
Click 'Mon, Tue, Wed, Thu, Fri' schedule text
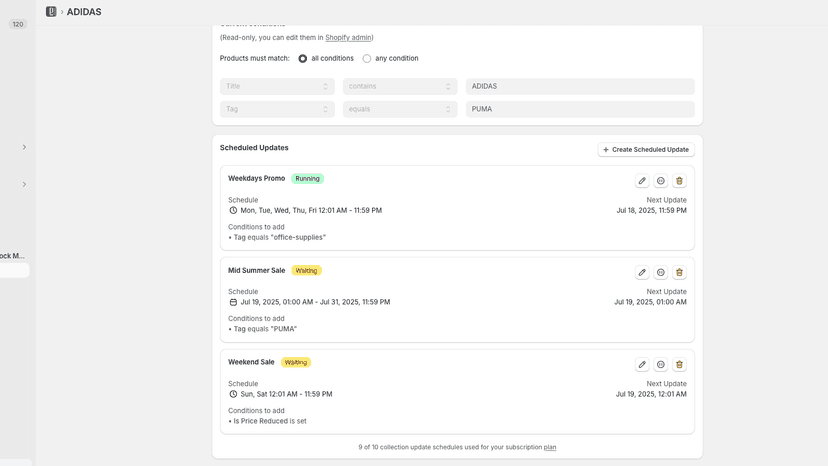pyautogui.click(x=311, y=210)
